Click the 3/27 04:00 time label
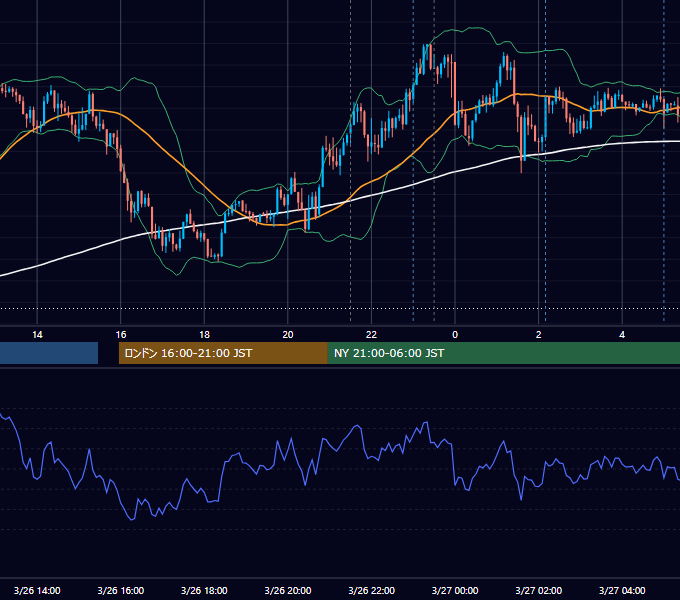This screenshot has height=600, width=680. click(622, 590)
